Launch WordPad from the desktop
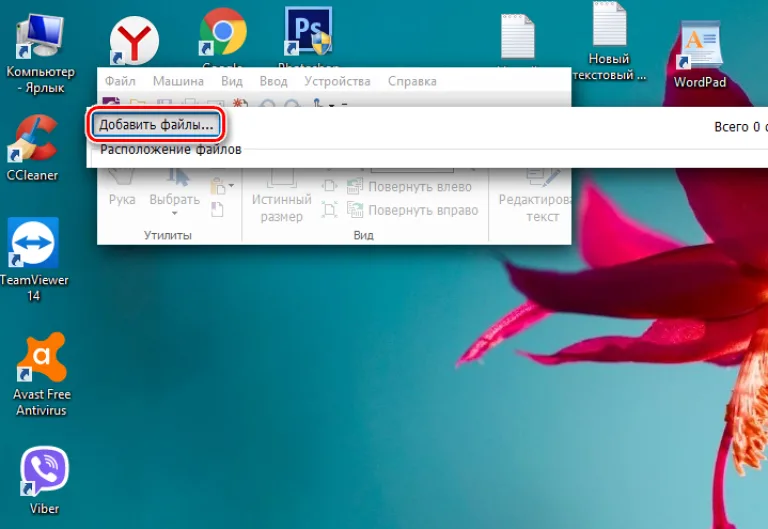The width and height of the screenshot is (768, 529). [x=699, y=54]
